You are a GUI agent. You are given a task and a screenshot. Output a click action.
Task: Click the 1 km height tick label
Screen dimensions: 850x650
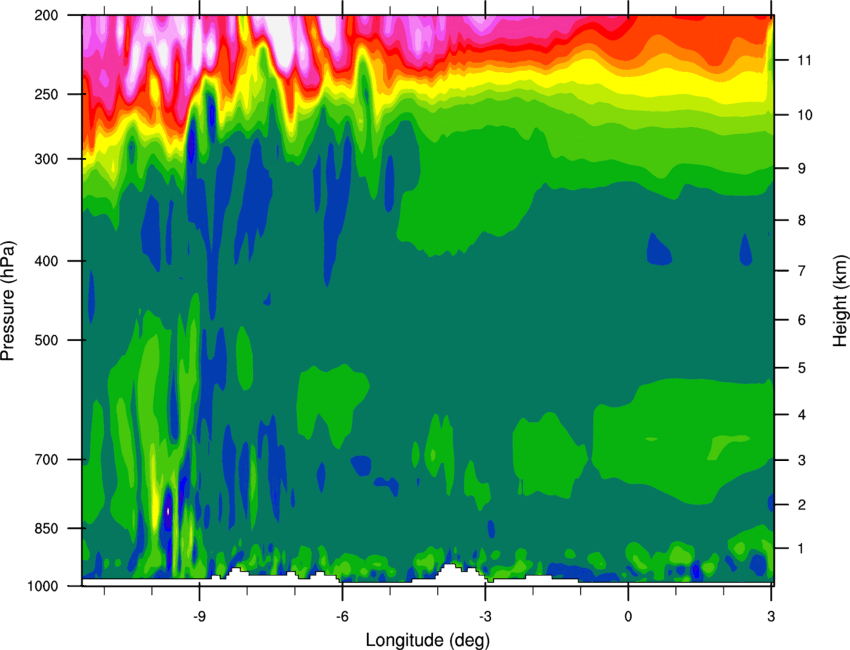(x=801, y=549)
